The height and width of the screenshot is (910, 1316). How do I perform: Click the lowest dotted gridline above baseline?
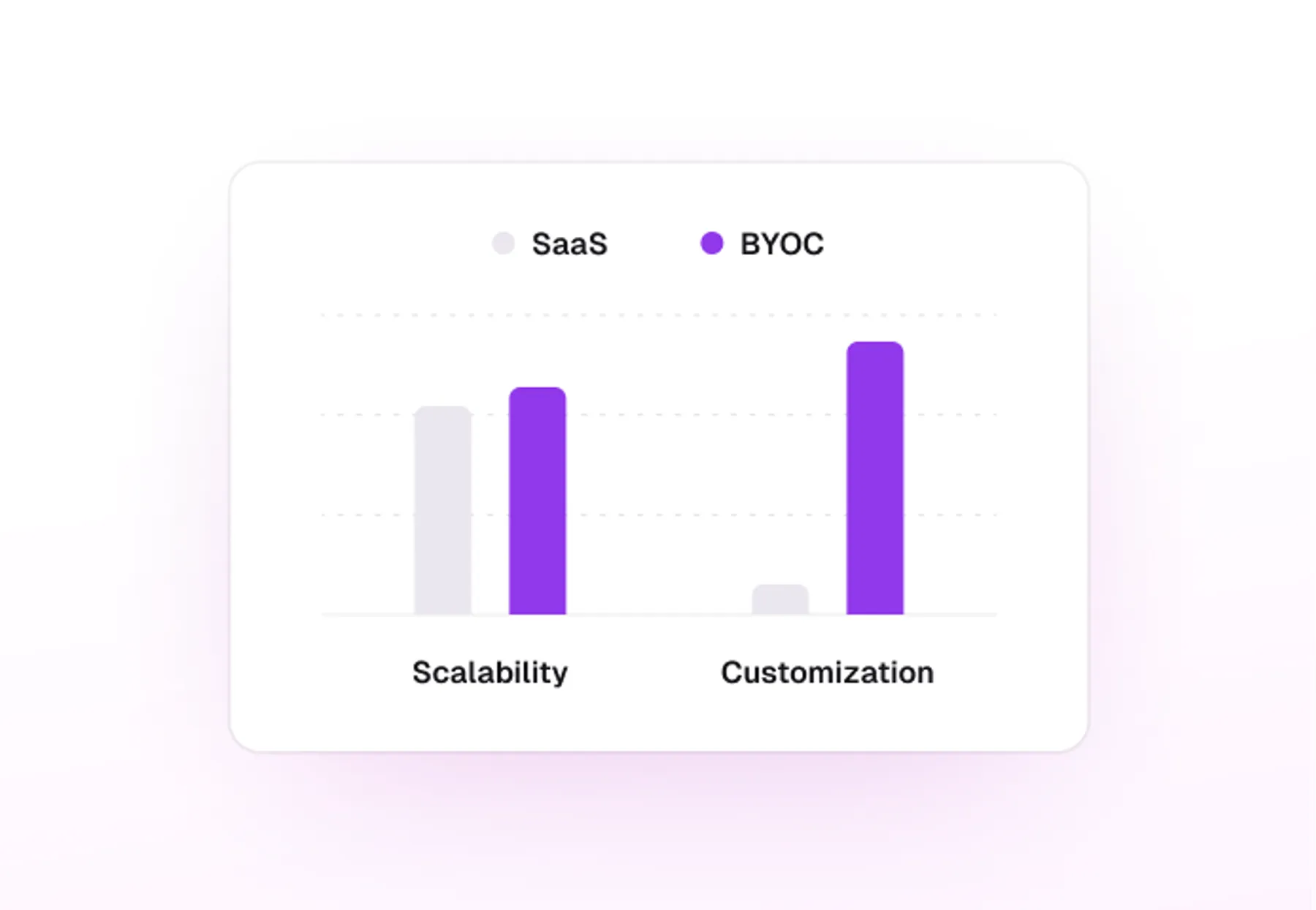(x=659, y=515)
